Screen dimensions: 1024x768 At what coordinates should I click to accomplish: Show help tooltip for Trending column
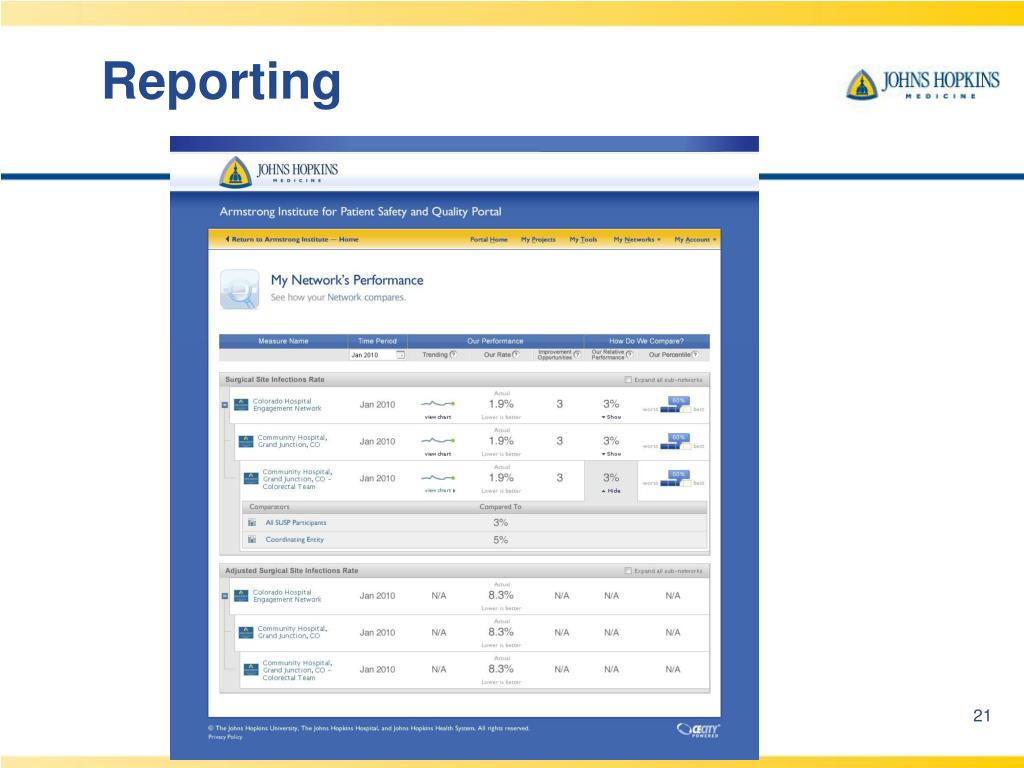pos(453,354)
